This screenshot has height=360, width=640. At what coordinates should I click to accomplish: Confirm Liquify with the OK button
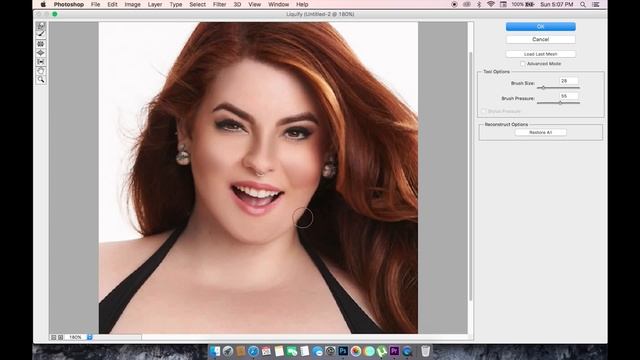point(540,27)
